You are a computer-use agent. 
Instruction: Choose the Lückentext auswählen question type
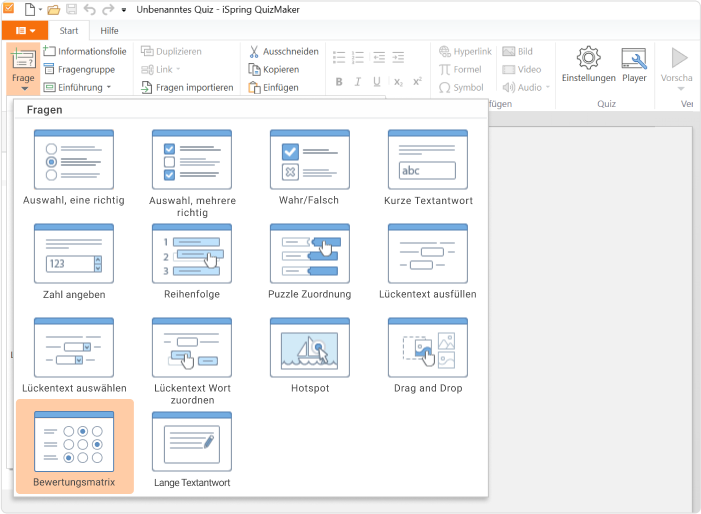pos(74,356)
